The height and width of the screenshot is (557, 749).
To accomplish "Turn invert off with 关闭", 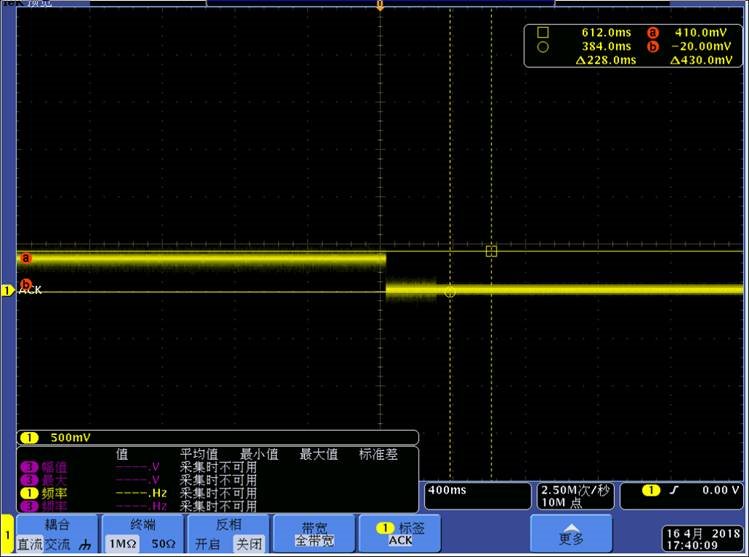I will pyautogui.click(x=249, y=544).
